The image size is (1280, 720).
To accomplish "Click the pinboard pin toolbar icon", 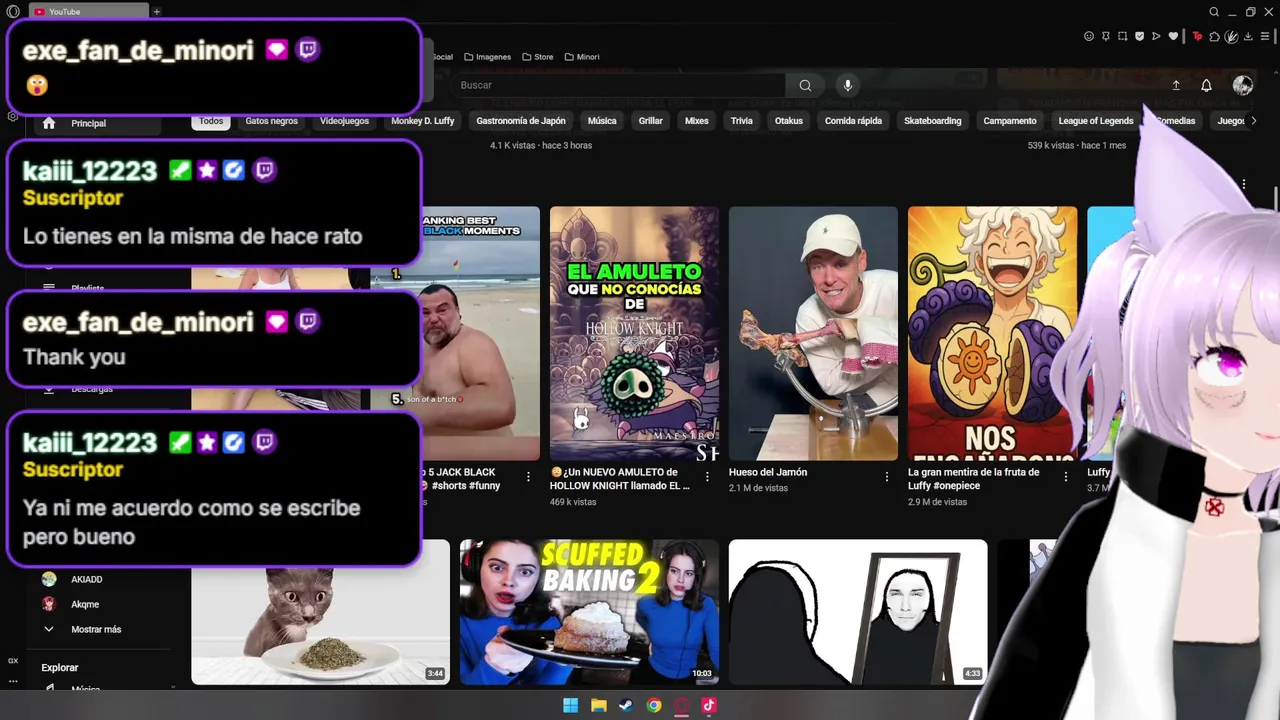I will pos(1106,36).
